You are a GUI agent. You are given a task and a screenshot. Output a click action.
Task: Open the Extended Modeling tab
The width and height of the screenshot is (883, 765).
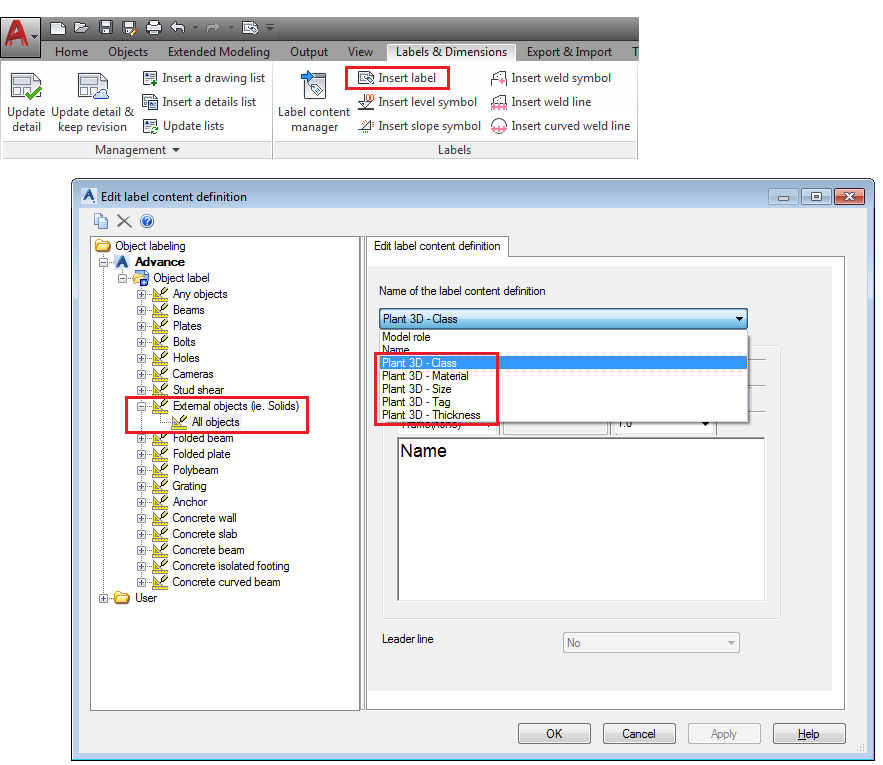(x=218, y=52)
